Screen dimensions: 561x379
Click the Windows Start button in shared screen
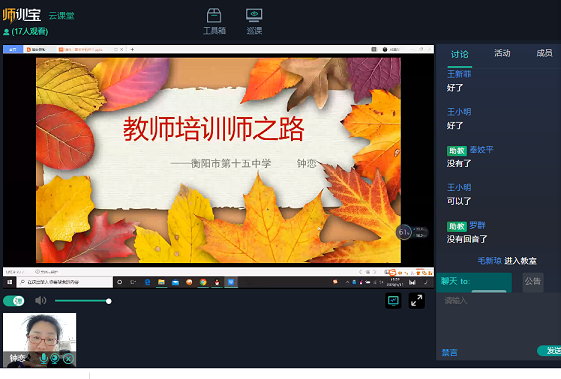click(x=10, y=282)
